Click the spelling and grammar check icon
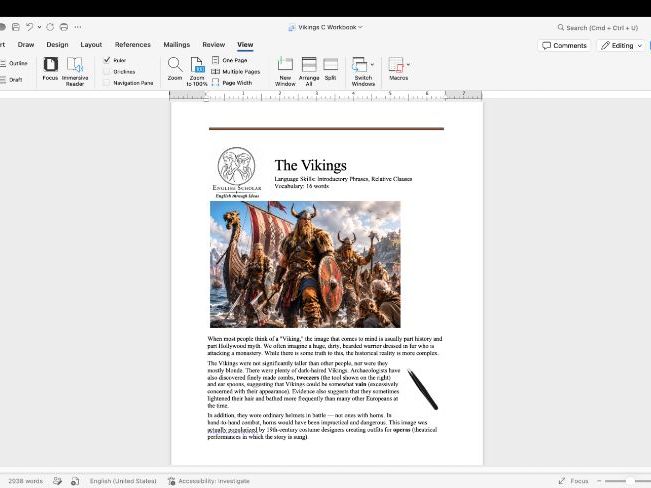 click(x=57, y=481)
